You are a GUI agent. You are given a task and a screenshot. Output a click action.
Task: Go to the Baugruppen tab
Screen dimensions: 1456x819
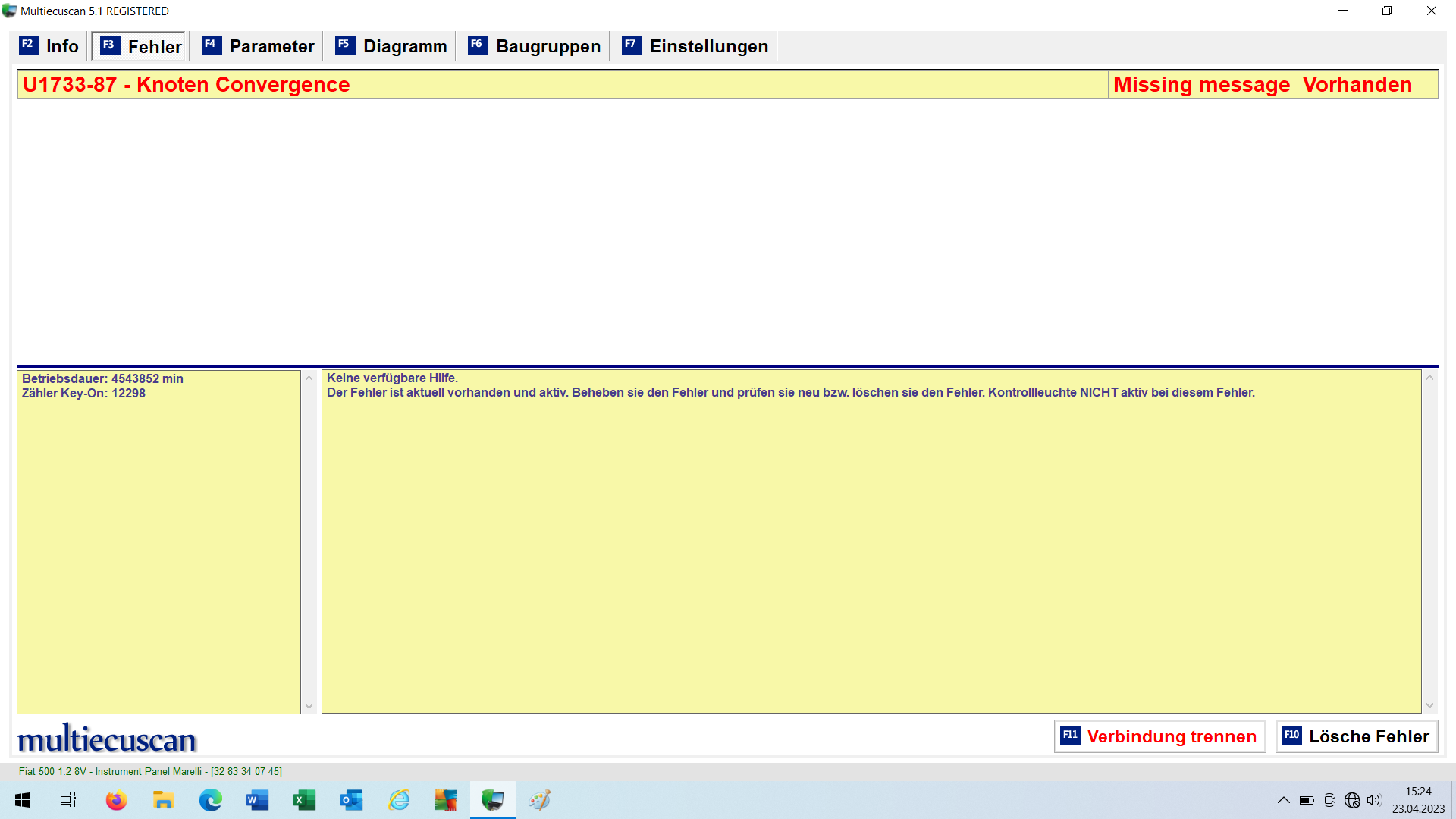click(x=535, y=46)
